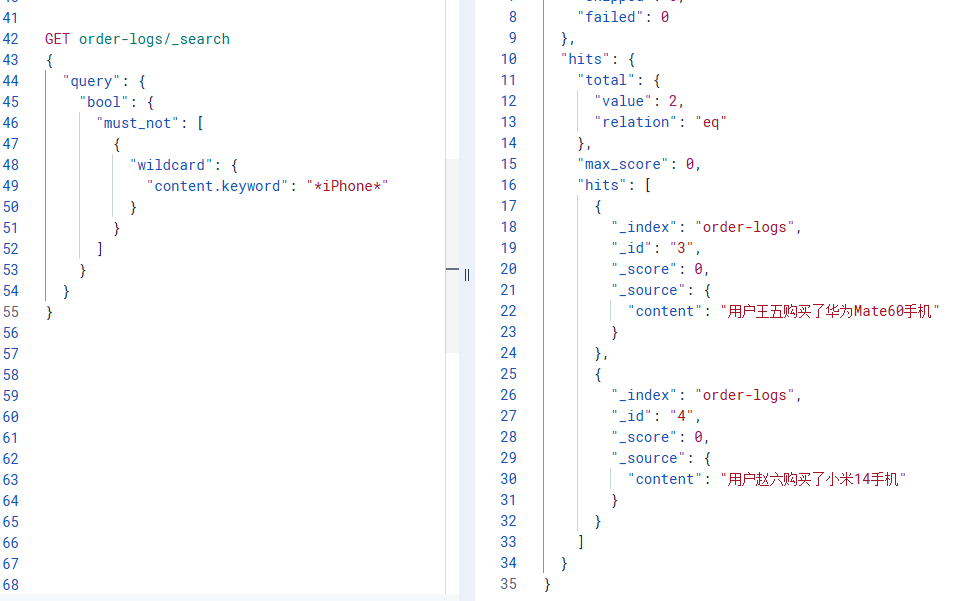Click the "value": 2 line in the response
Image resolution: width=975 pixels, height=601 pixels.
(x=639, y=101)
